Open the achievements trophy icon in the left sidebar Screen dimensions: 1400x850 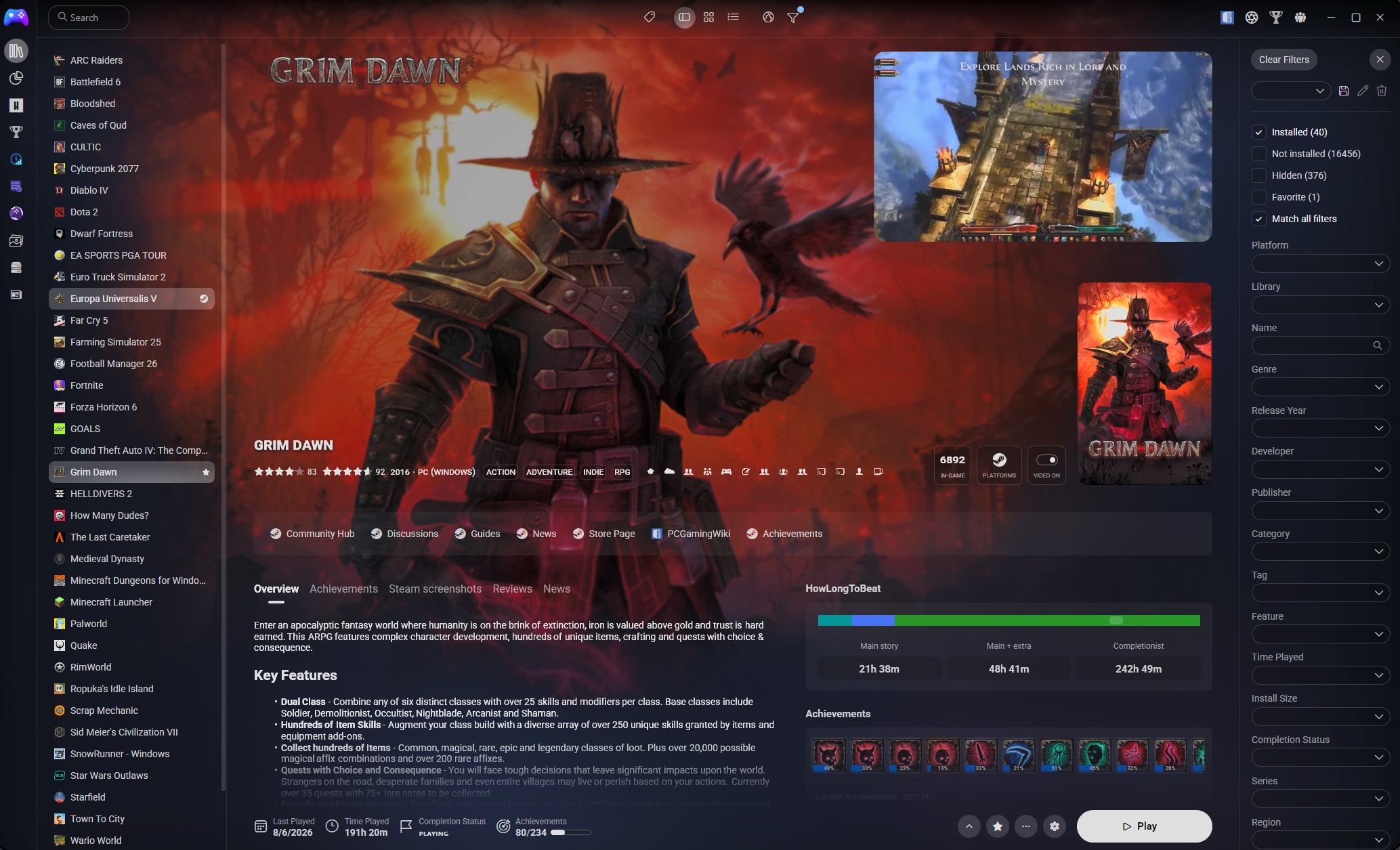point(16,132)
